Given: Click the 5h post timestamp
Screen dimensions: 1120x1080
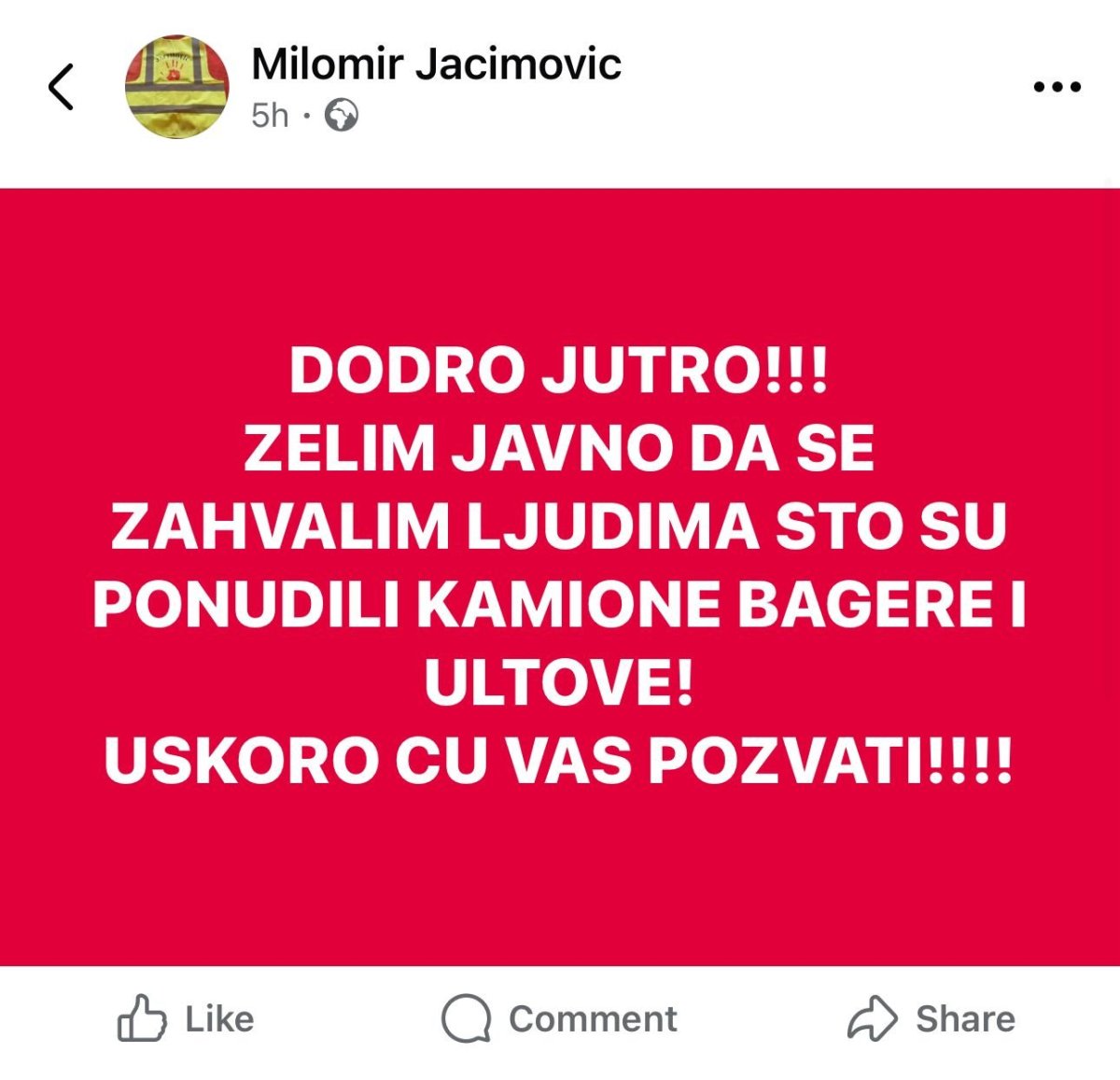Looking at the screenshot, I should pos(270,116).
